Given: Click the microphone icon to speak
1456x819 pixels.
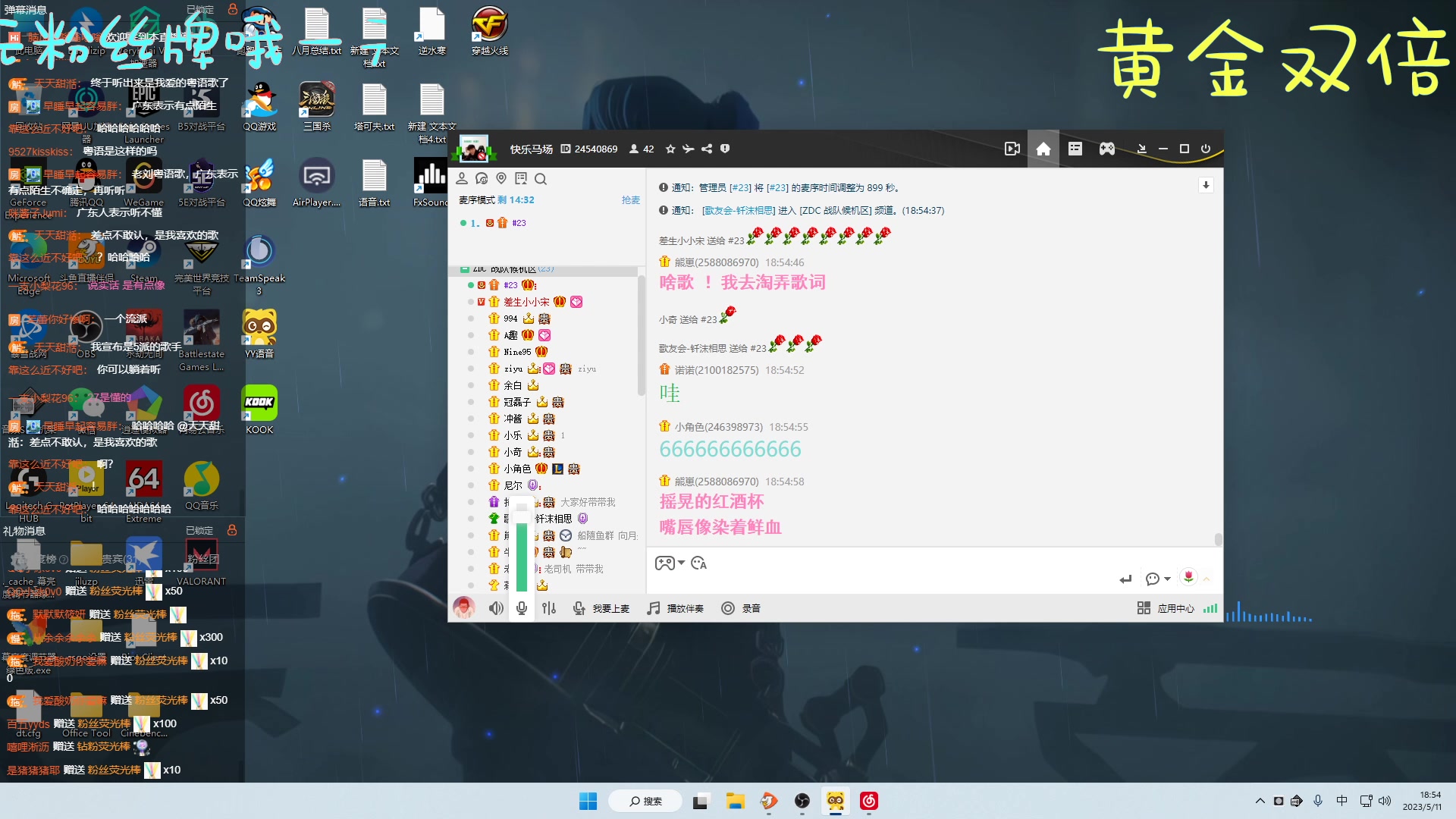Looking at the screenshot, I should click(522, 607).
